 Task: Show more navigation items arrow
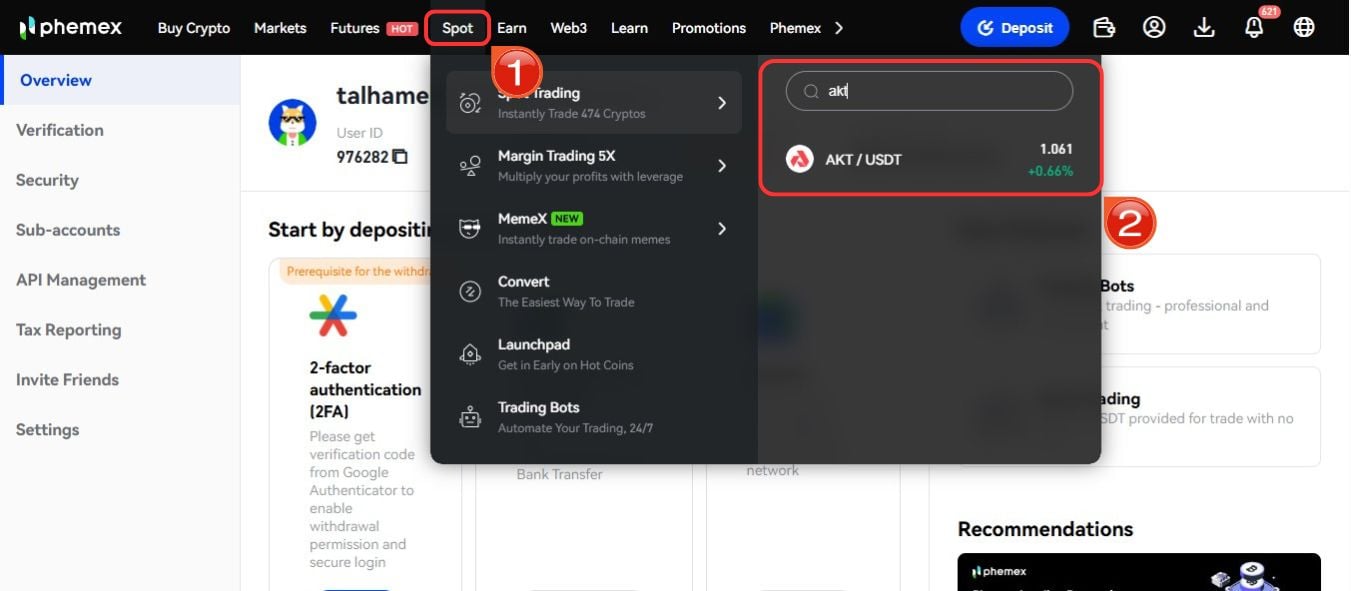(838, 28)
